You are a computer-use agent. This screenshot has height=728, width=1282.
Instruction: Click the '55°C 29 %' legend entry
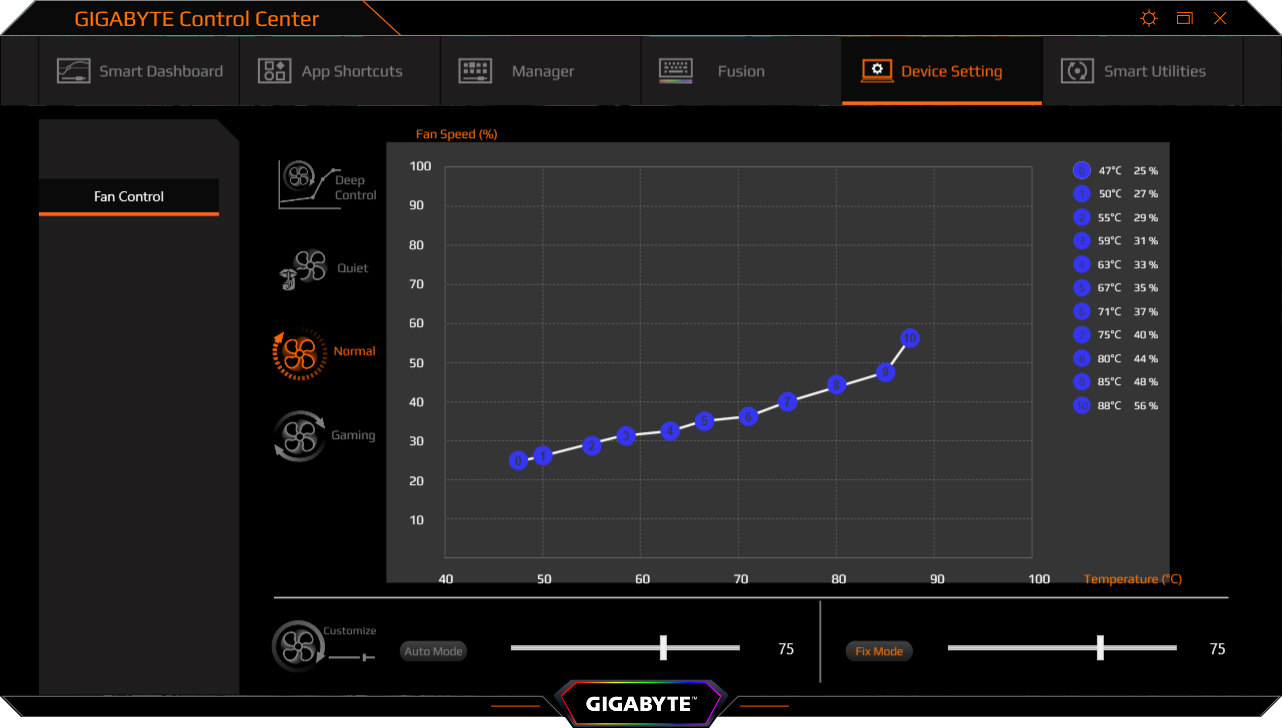(1116, 218)
